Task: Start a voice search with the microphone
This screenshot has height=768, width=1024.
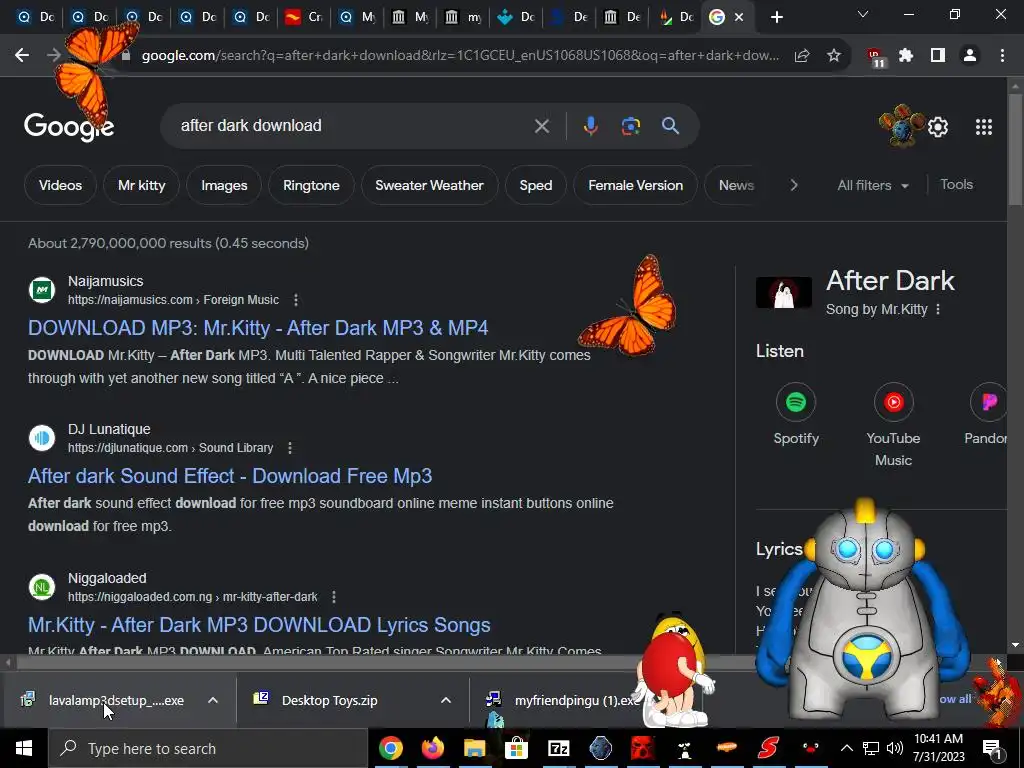Action: (590, 126)
